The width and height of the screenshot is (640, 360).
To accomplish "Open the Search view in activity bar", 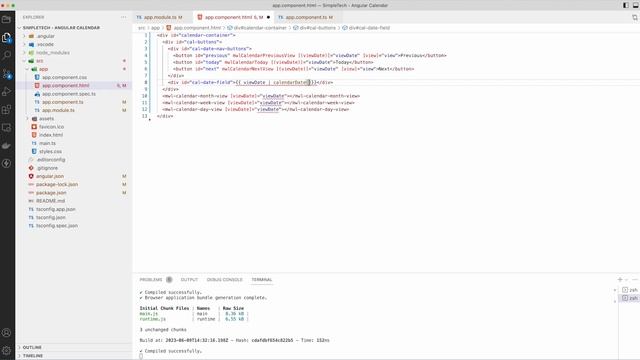I will 6,56.
